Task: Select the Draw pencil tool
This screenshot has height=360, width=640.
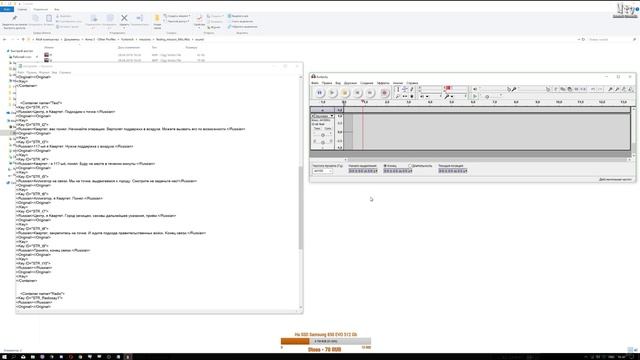Action: pos(411,89)
